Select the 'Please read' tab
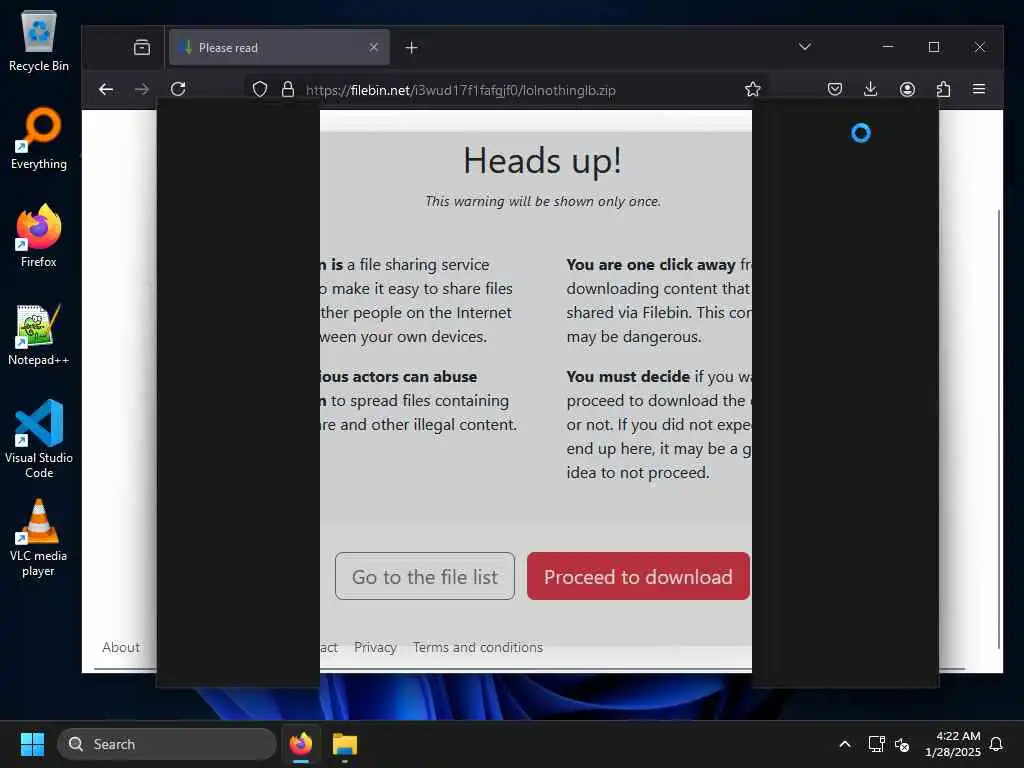Screen dimensions: 1024x768 point(280,48)
